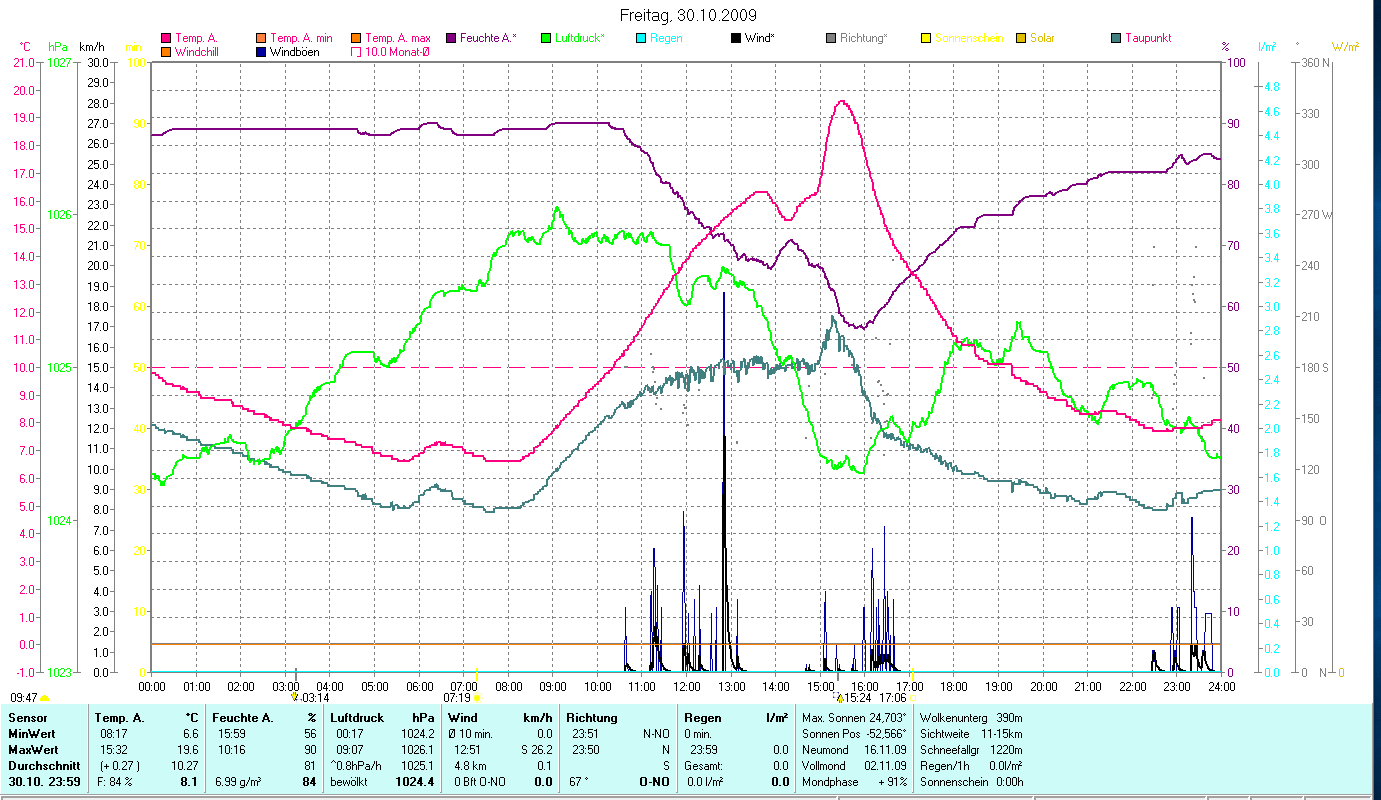Click the sun icon beside 09:47
The height and width of the screenshot is (800, 1381).
pyautogui.click(x=45, y=698)
